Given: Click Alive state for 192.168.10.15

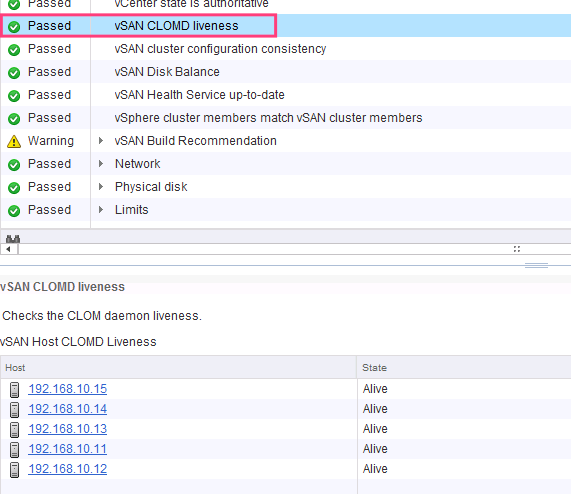Looking at the screenshot, I should 375,389.
